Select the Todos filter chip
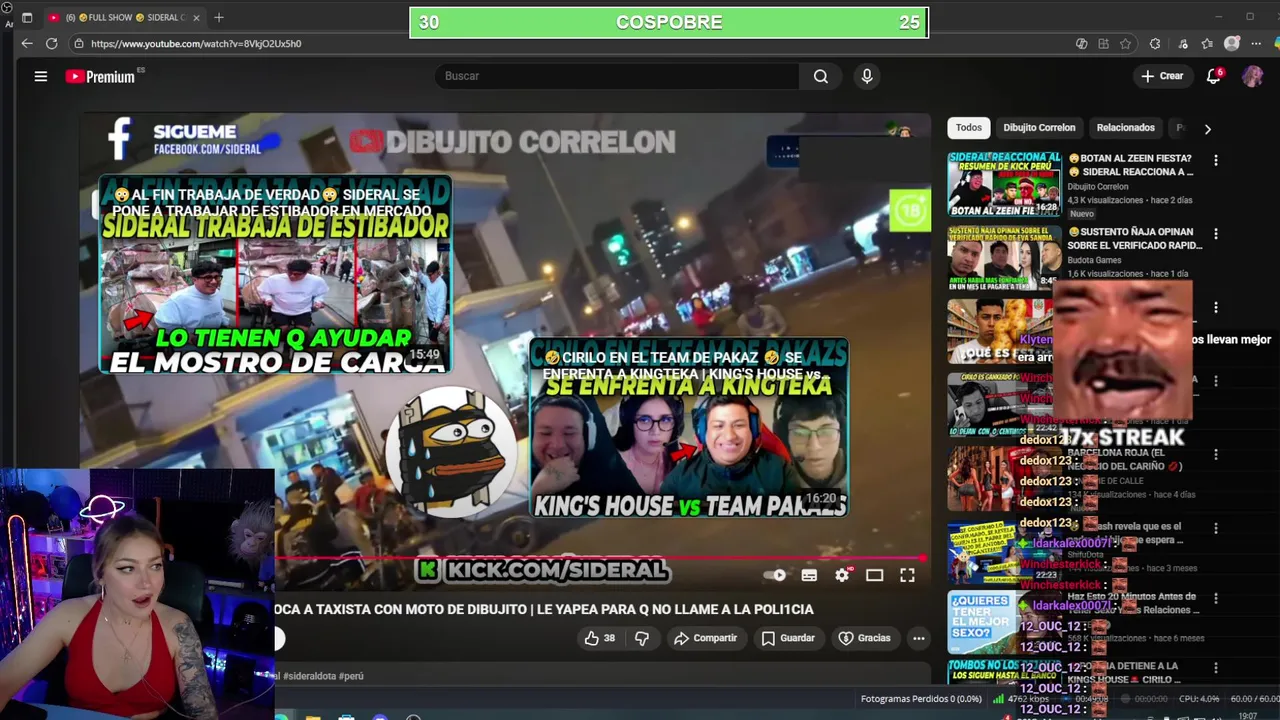Image resolution: width=1280 pixels, height=720 pixels. pos(968,128)
